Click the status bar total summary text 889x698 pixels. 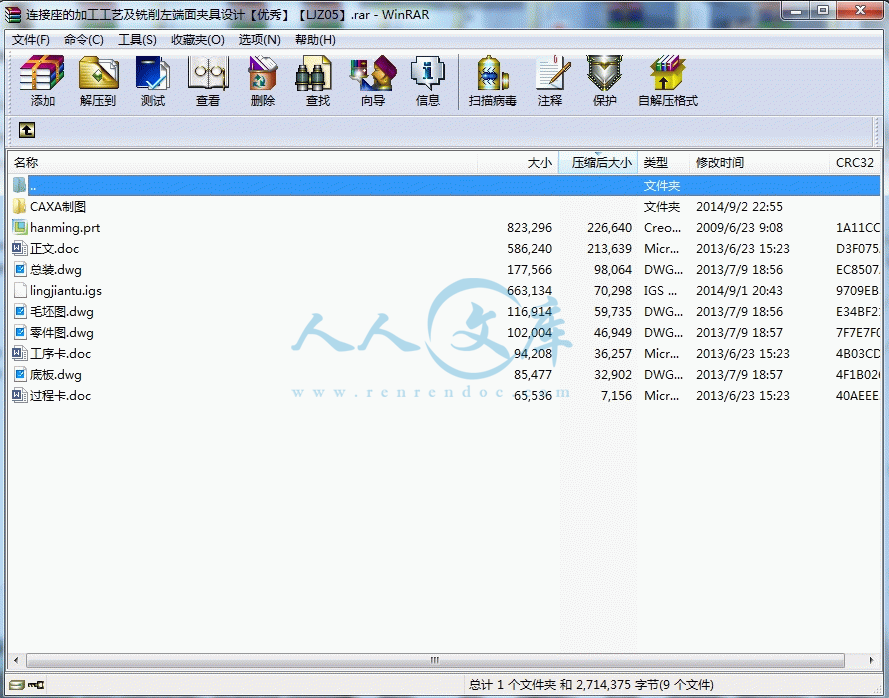click(x=591, y=685)
